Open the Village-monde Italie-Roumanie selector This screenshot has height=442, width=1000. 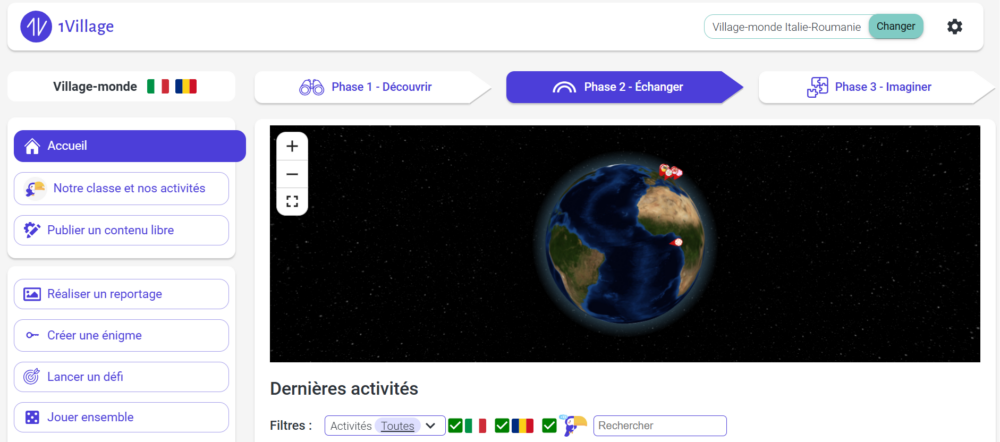click(787, 27)
